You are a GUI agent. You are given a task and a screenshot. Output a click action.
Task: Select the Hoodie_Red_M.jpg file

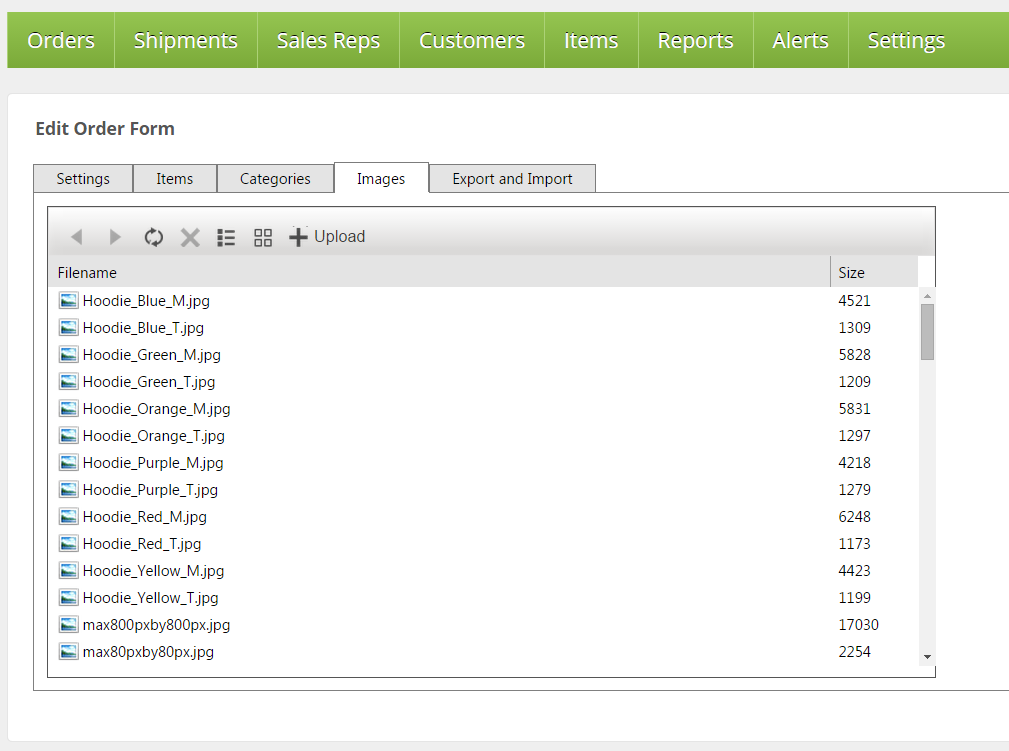pos(144,517)
